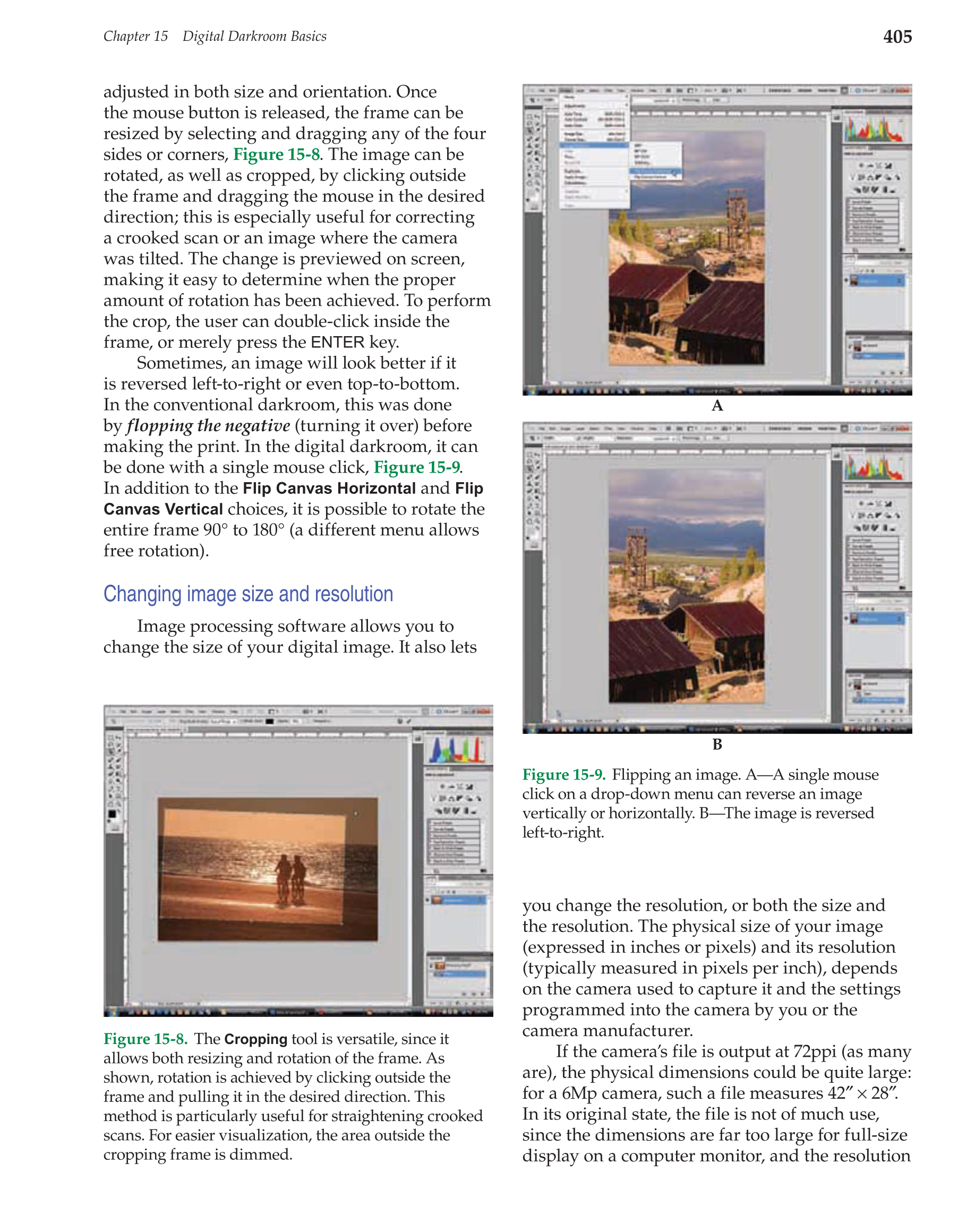958x1232 pixels.
Task: Toggle Background layer eye in Figure 15-8 screenshot
Action: 428,900
